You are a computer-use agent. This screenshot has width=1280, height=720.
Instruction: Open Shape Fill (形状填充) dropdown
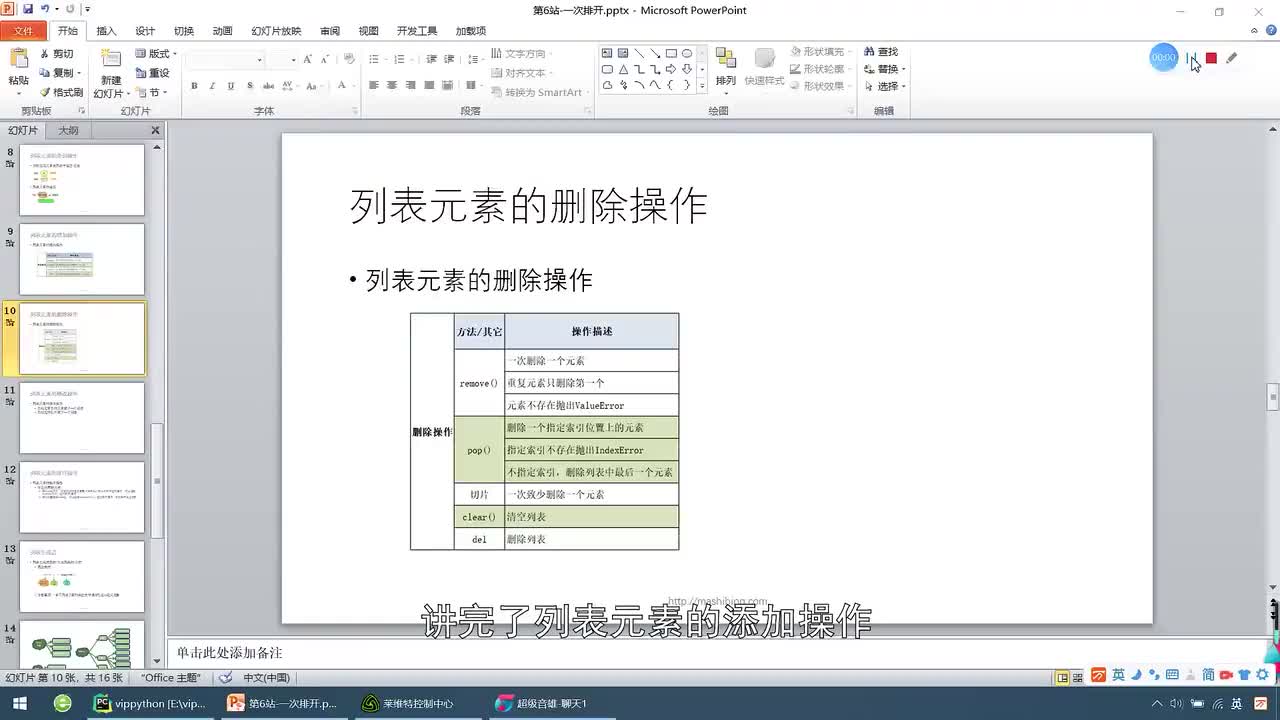[820, 52]
